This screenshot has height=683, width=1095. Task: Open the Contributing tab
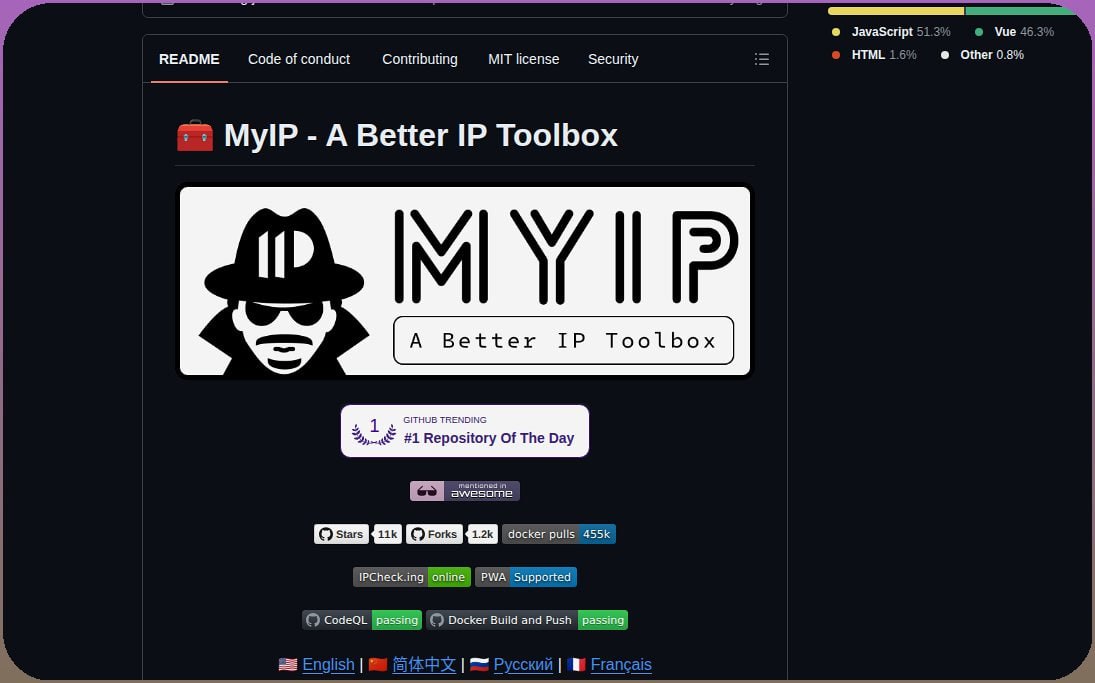[x=420, y=59]
